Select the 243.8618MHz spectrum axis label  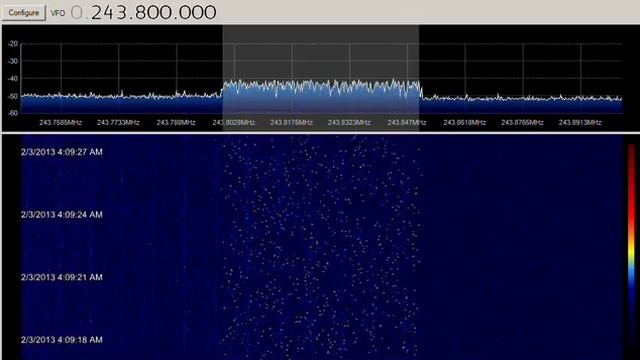[464, 122]
